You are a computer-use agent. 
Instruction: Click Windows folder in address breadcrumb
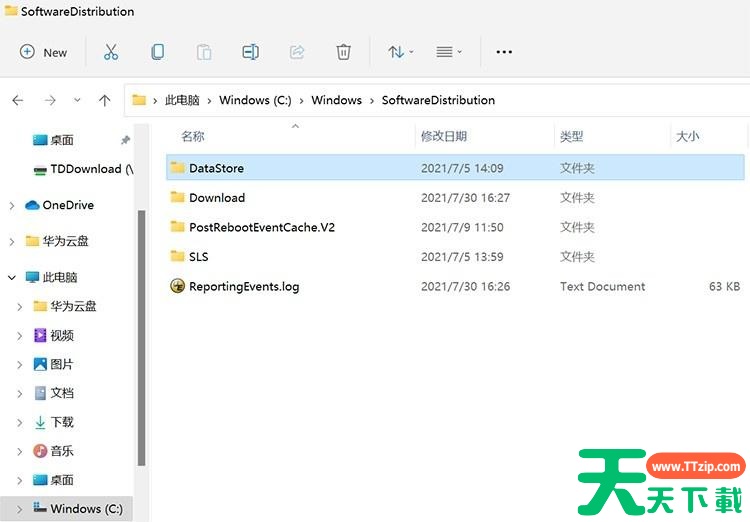tap(336, 100)
